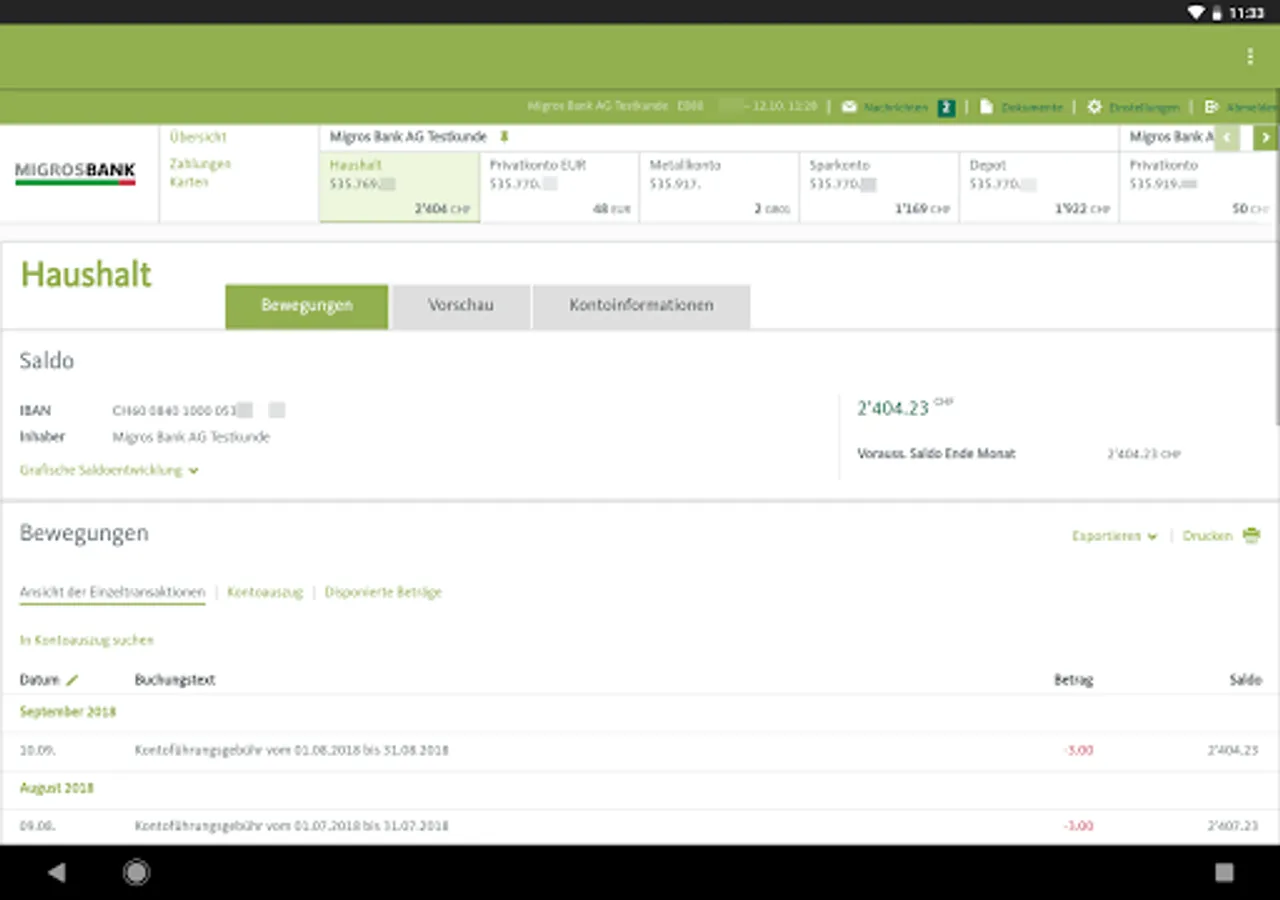
Task: Click the August 2018 group heading
Action: coord(57,788)
